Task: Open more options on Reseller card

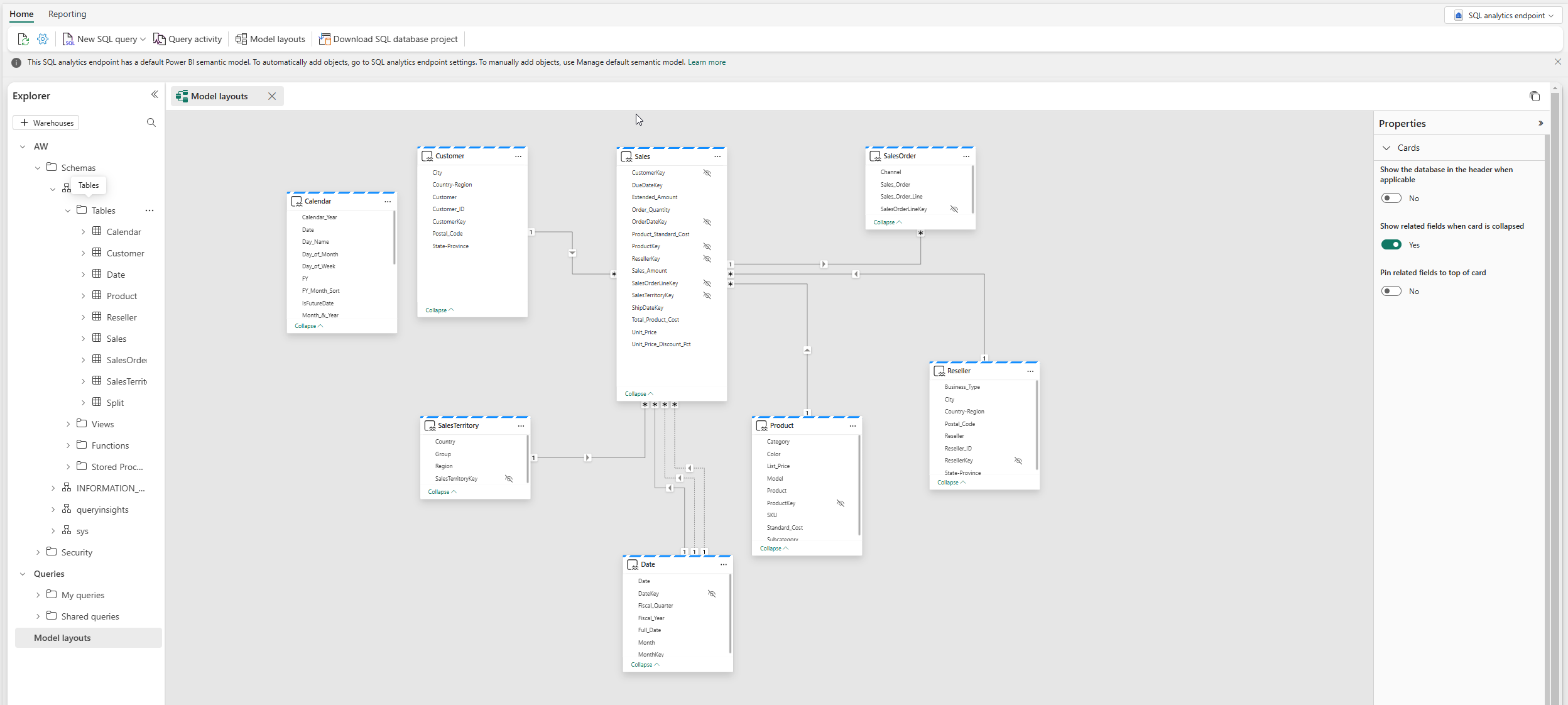Action: (x=1030, y=371)
